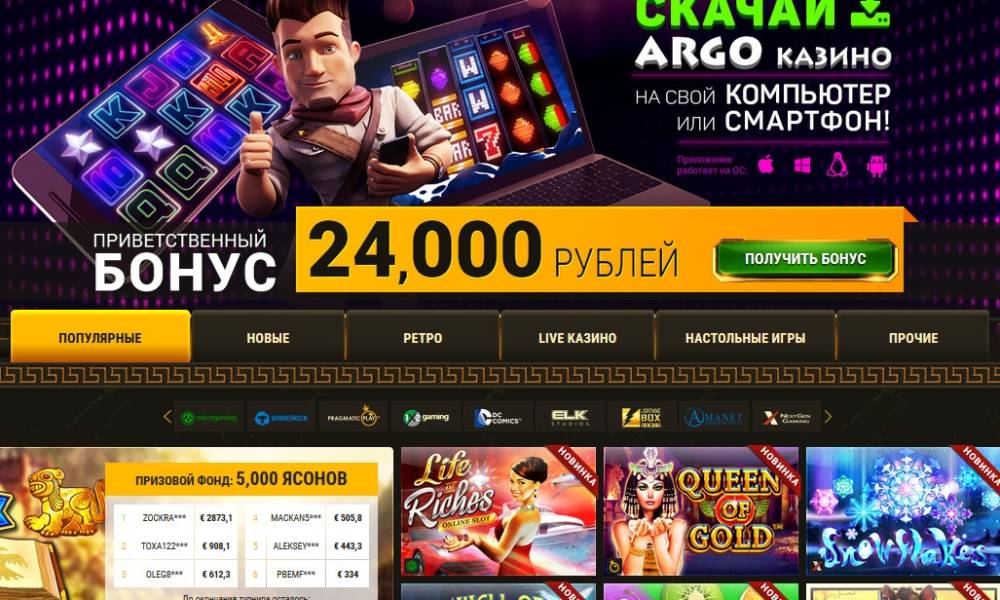Show next providers with right arrow
Image resolution: width=1000 pixels, height=600 pixels.
coord(828,417)
